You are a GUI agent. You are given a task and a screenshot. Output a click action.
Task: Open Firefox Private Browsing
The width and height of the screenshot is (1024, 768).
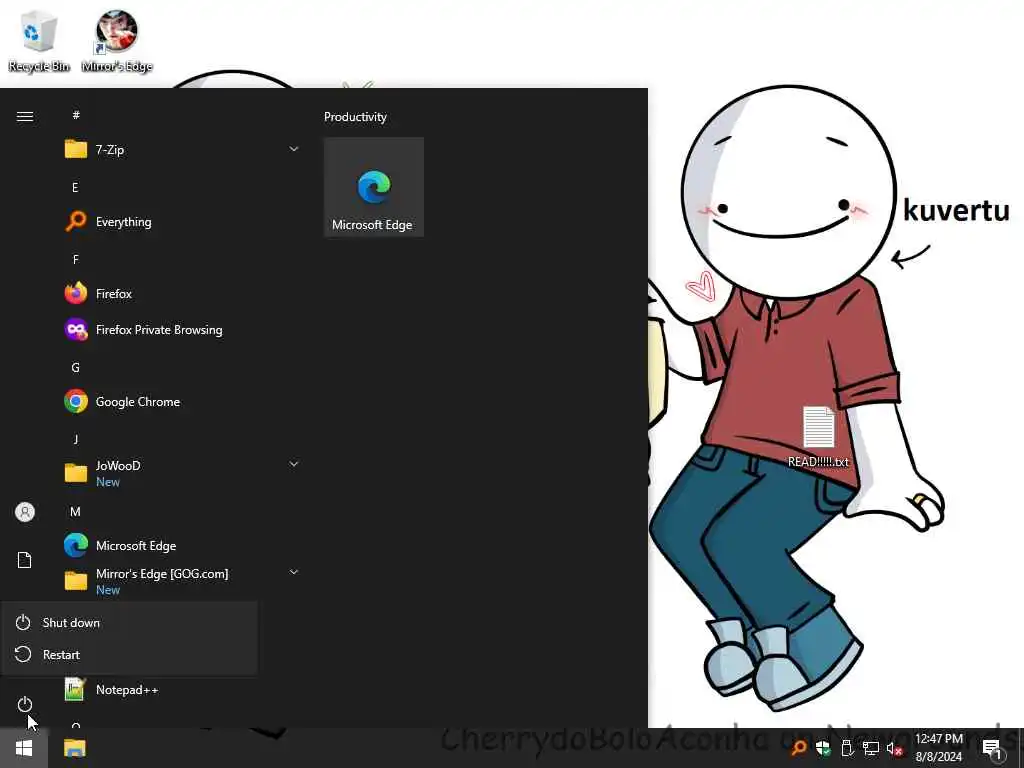pos(182,329)
